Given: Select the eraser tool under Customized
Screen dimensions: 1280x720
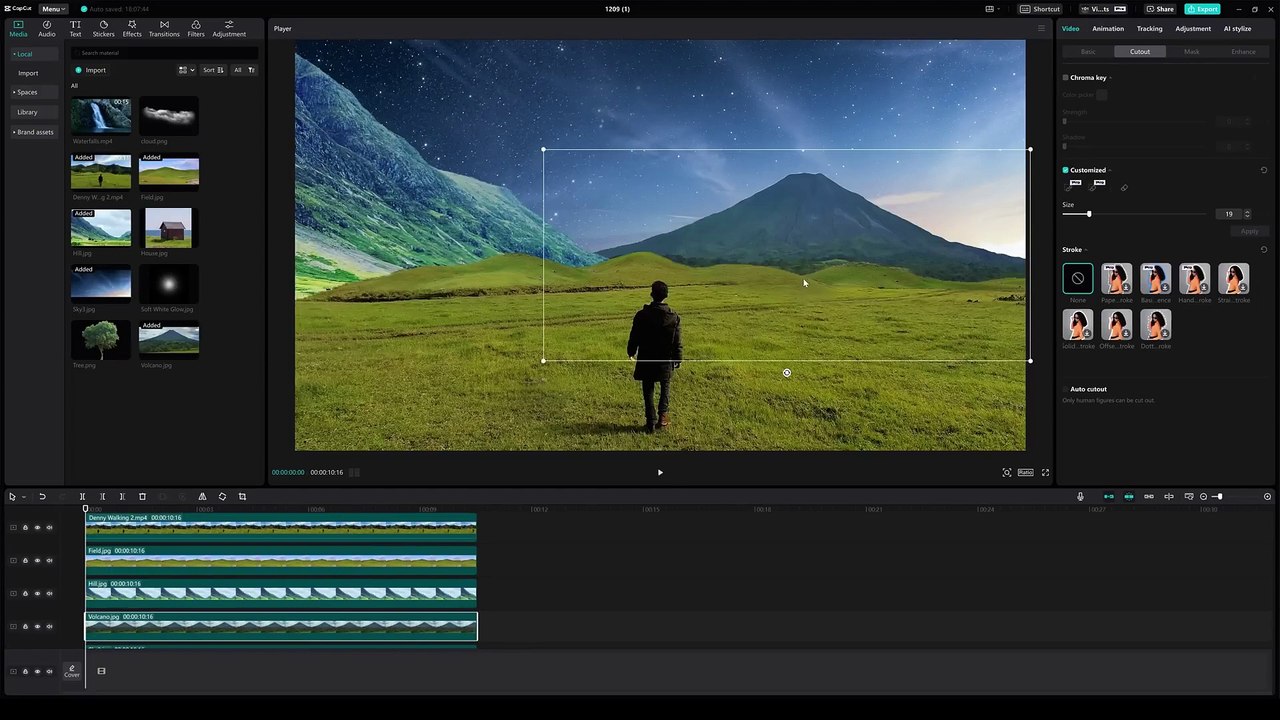Looking at the screenshot, I should pos(1124,188).
